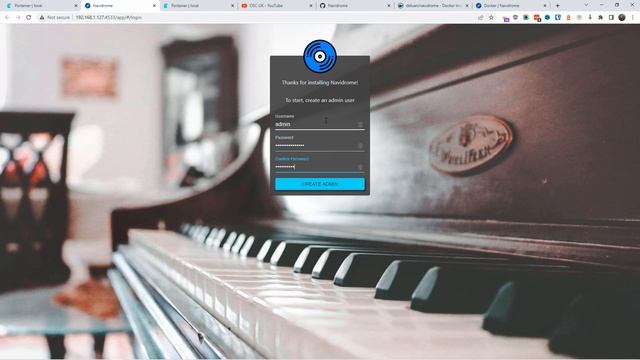The width and height of the screenshot is (640, 360).
Task: Click into the Confirm Password field
Action: [320, 167]
